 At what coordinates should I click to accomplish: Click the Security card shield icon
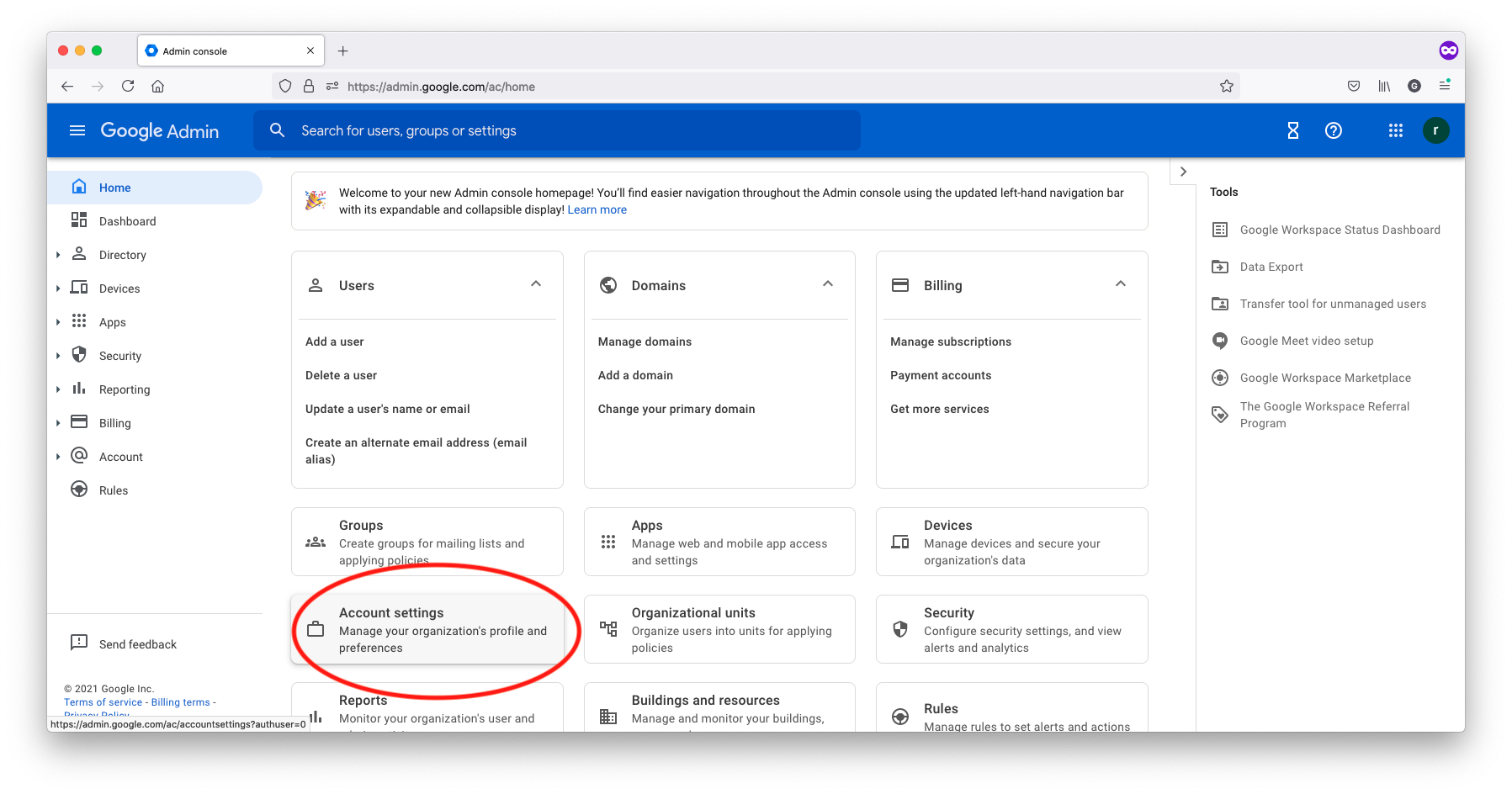[x=900, y=629]
